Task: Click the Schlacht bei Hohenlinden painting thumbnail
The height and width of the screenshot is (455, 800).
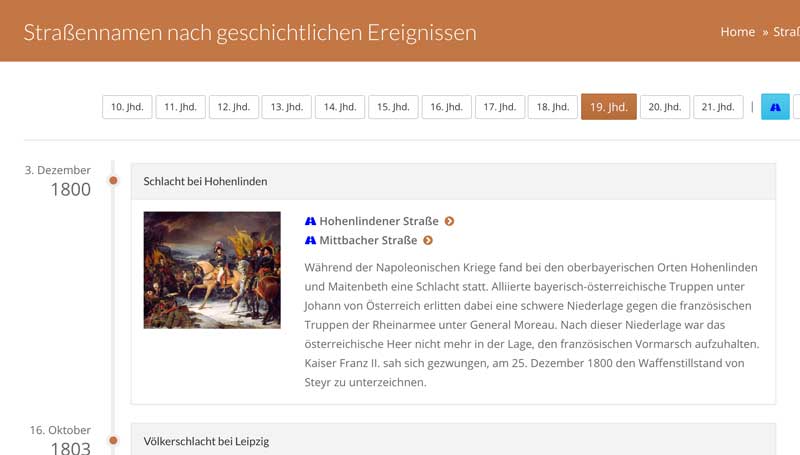Action: tap(212, 270)
